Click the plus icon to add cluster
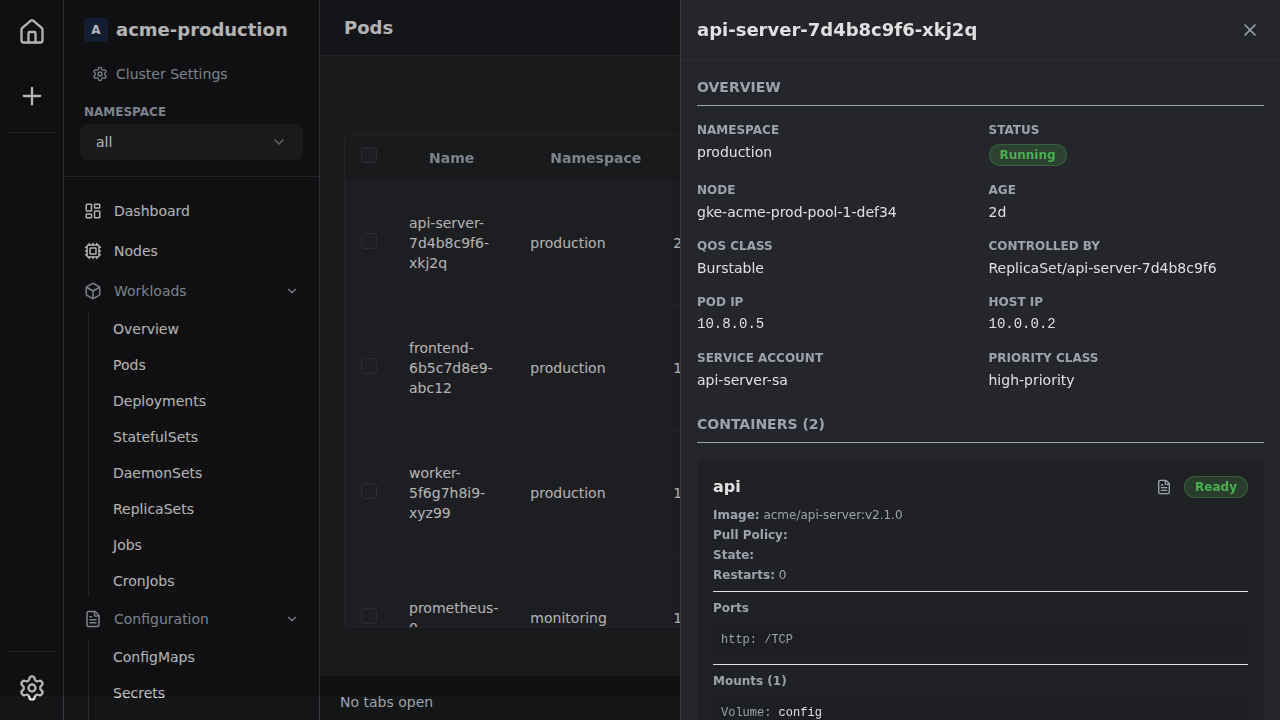 coord(32,96)
